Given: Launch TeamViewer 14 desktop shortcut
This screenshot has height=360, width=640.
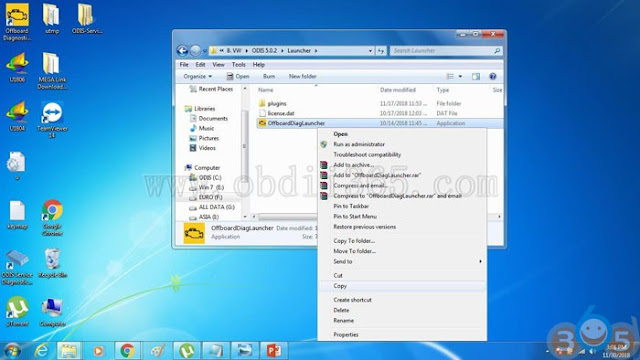Looking at the screenshot, I should tap(52, 120).
